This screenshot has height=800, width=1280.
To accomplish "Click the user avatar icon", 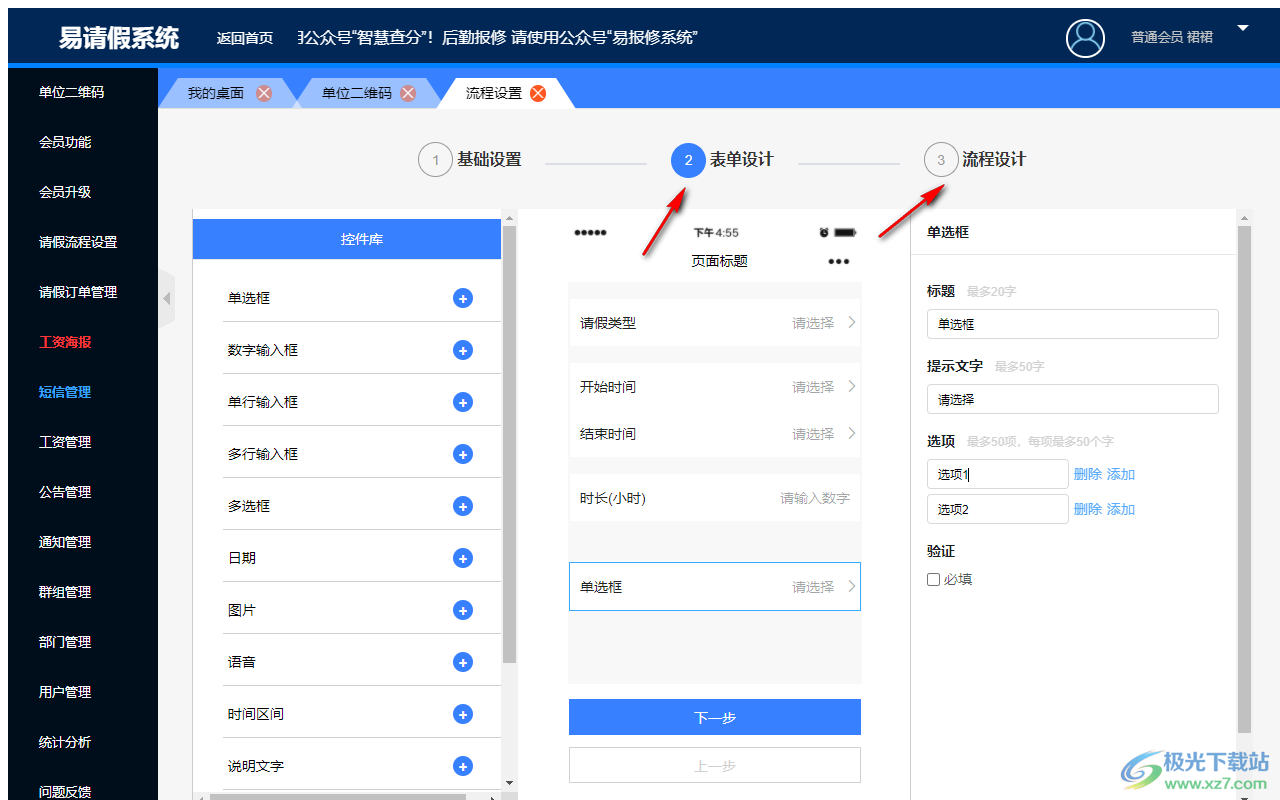I will tap(1085, 38).
